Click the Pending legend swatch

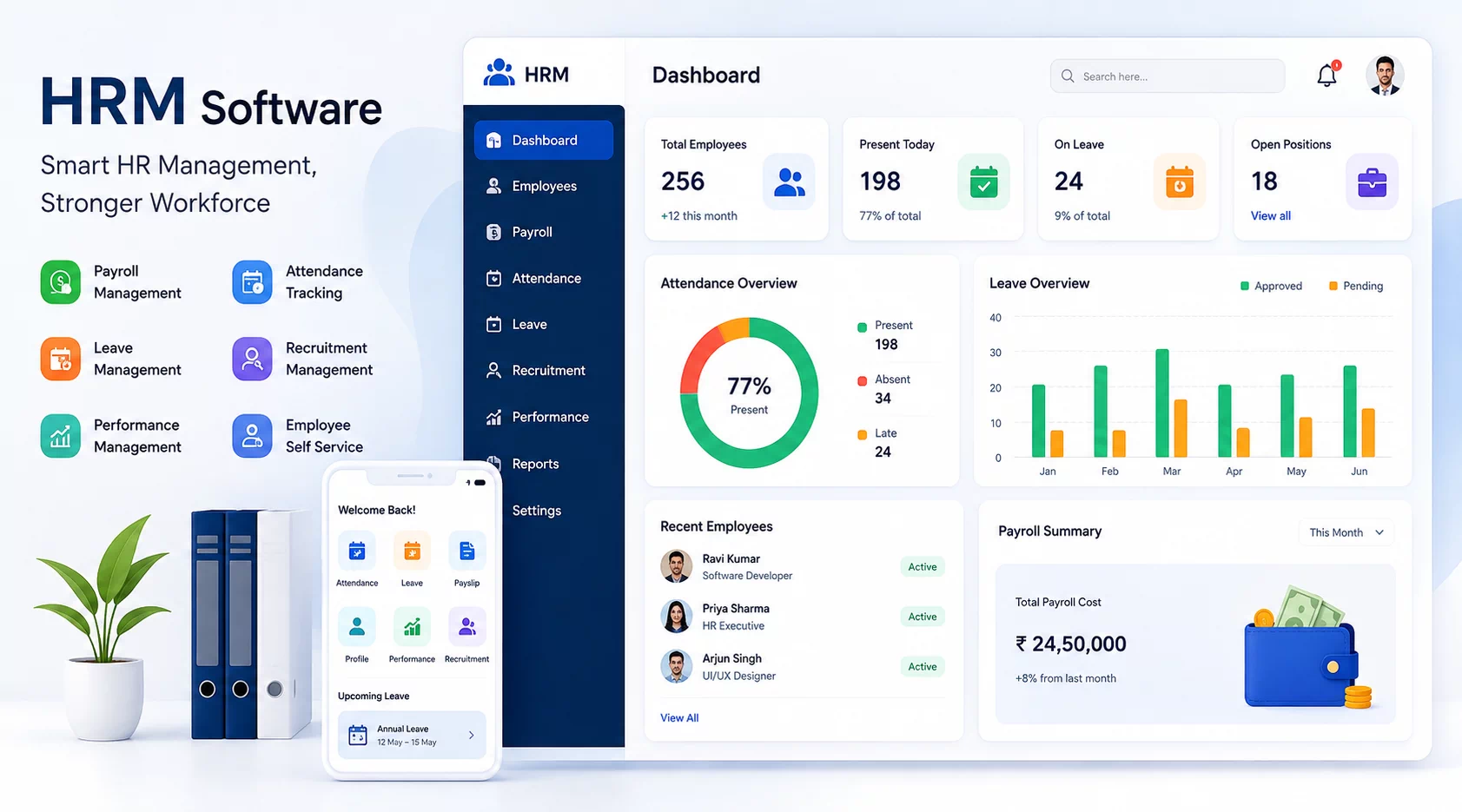pyautogui.click(x=1333, y=286)
